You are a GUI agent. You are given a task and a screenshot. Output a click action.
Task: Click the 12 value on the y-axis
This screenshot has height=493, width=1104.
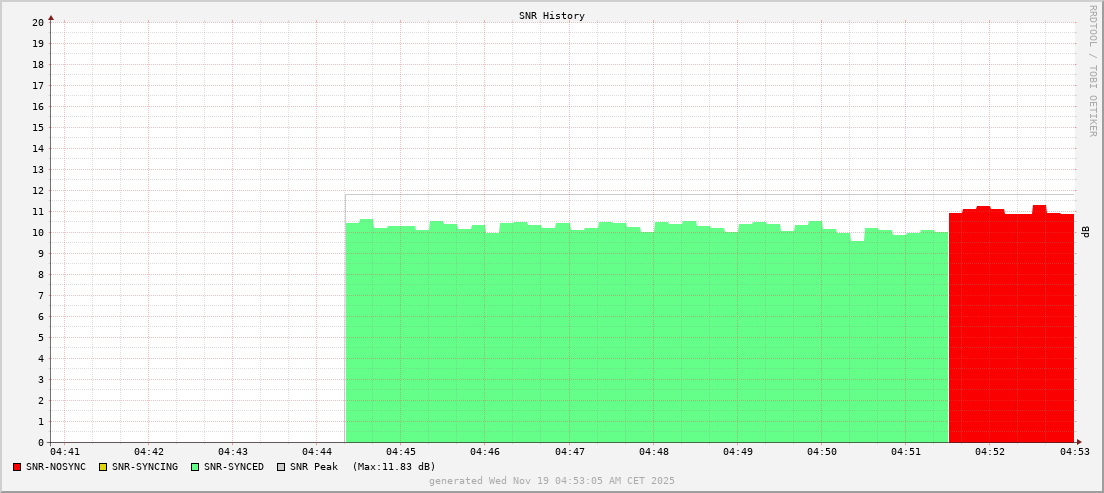(37, 190)
